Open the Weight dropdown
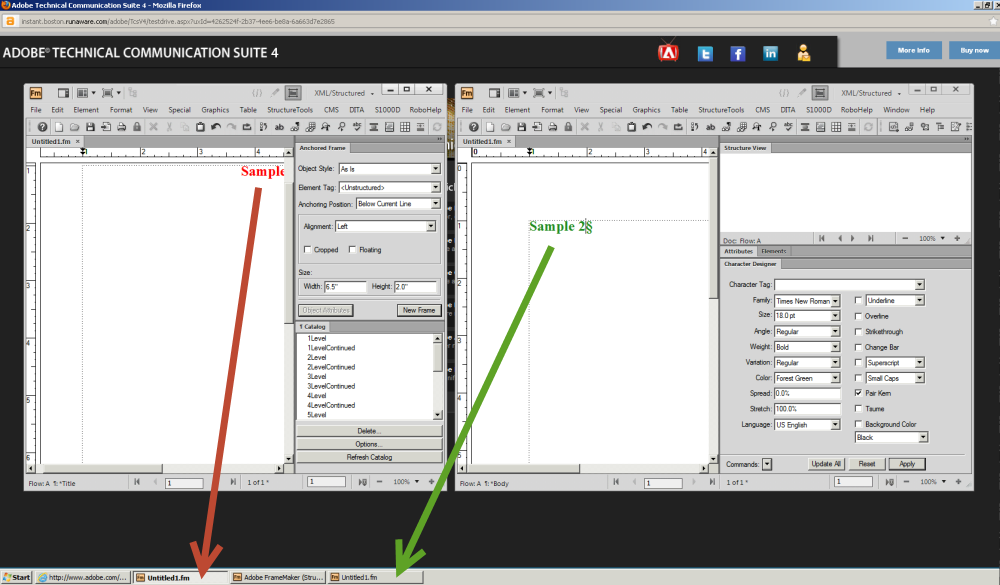This screenshot has width=1000, height=585. 835,347
